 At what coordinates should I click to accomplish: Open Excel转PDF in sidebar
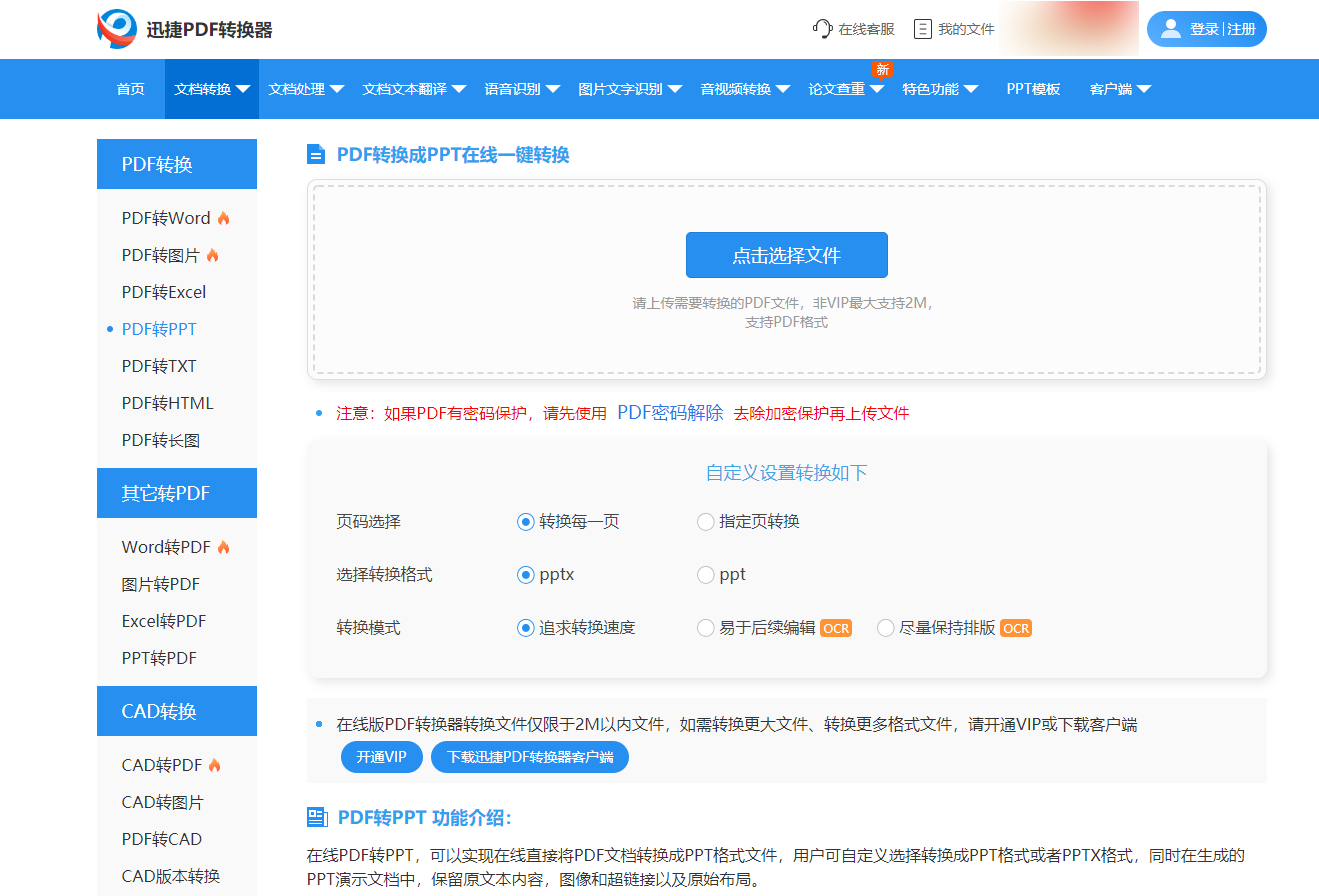click(164, 621)
